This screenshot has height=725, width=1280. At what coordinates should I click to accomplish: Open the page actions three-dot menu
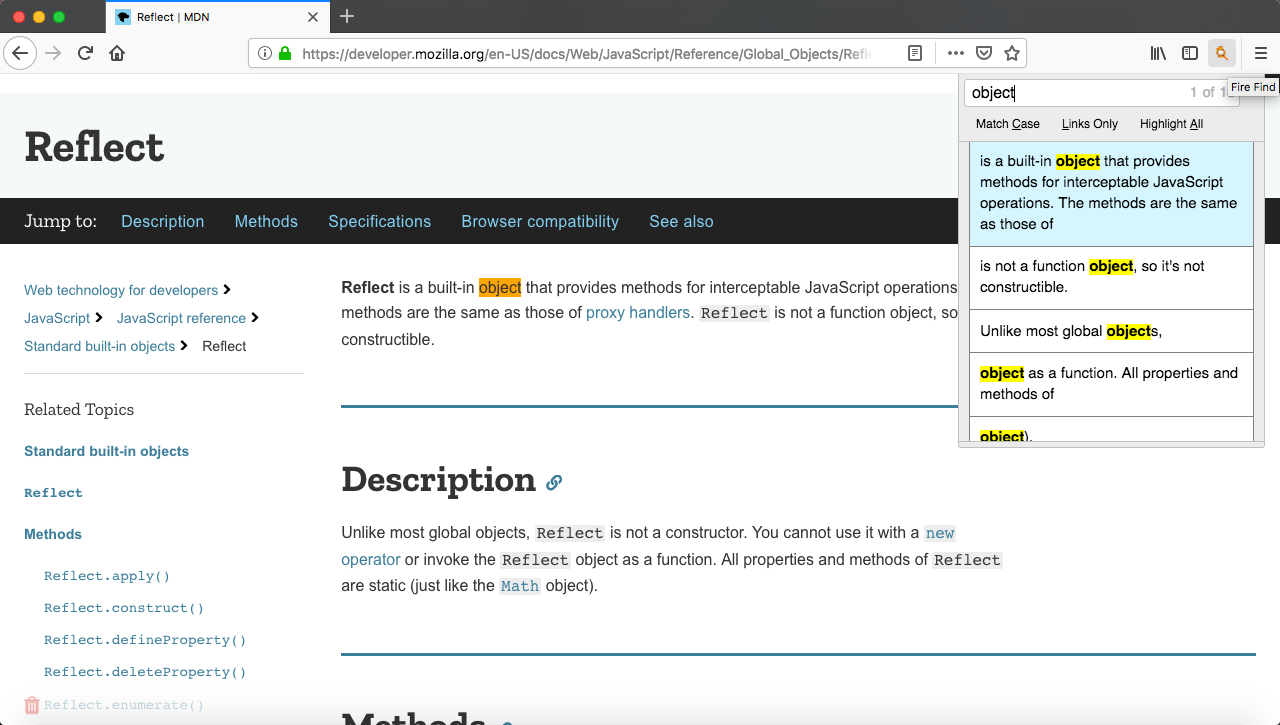[956, 53]
